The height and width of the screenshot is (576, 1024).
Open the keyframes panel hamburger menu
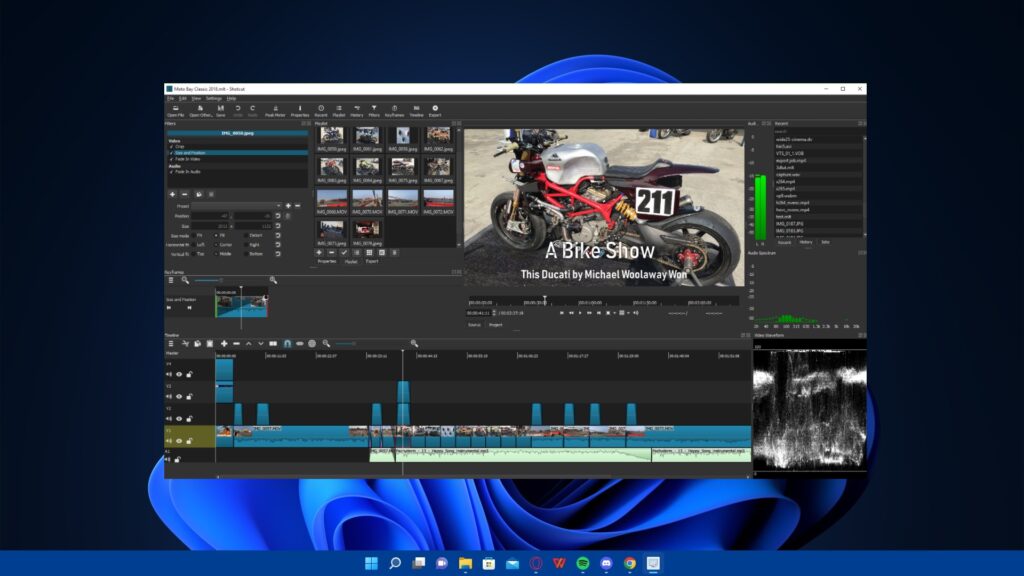pos(170,280)
